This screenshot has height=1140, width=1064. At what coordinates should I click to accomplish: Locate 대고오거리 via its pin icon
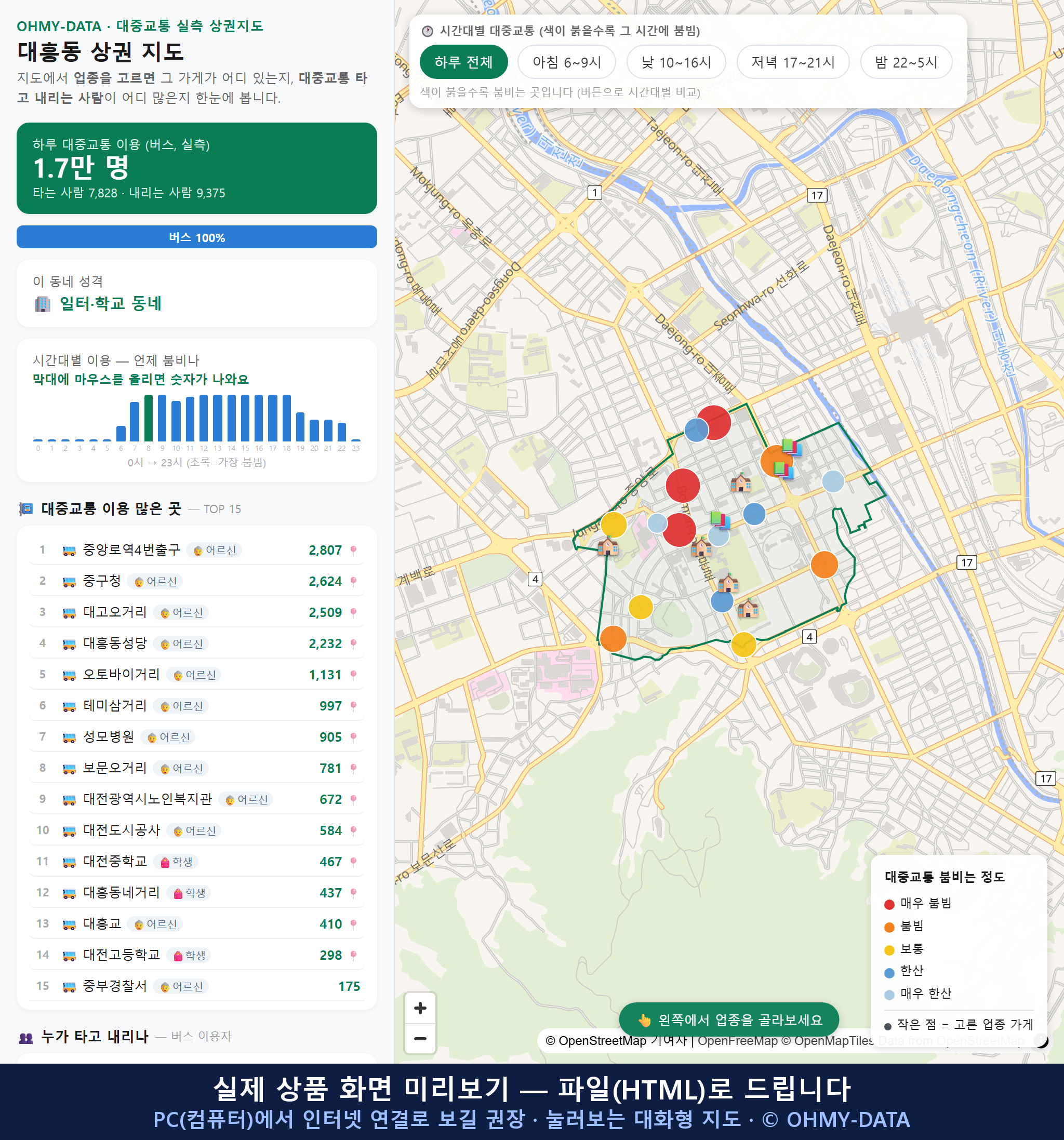click(353, 612)
